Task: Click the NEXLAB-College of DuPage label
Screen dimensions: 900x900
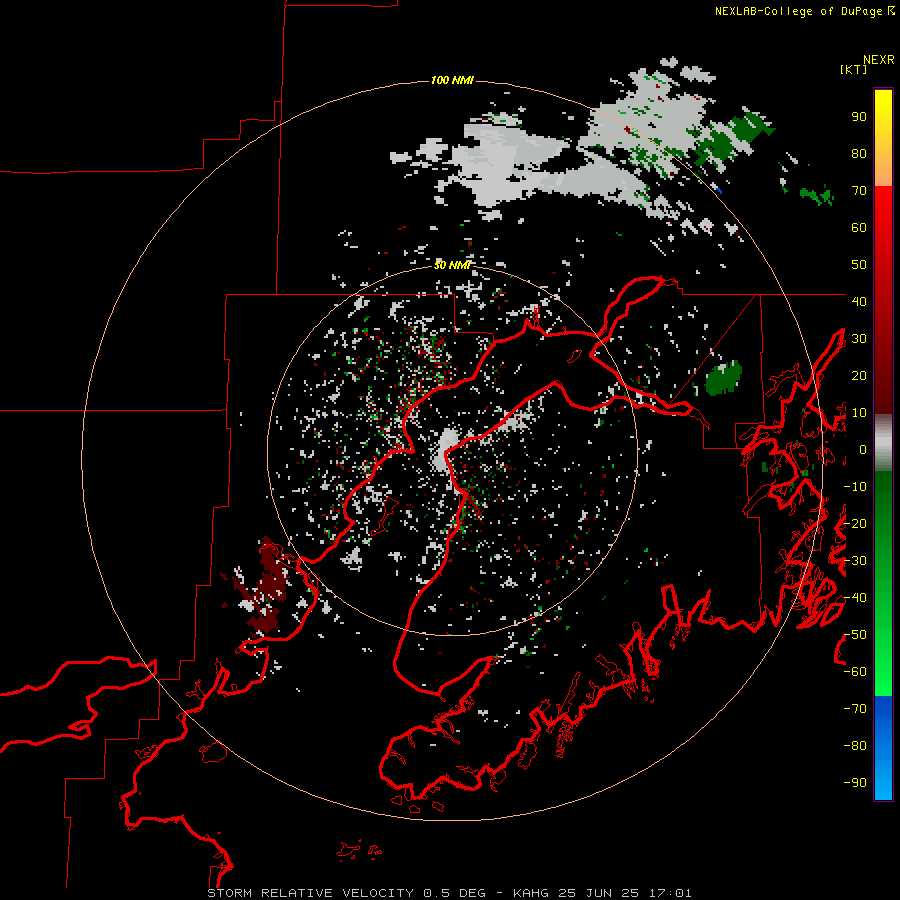Action: [x=798, y=11]
